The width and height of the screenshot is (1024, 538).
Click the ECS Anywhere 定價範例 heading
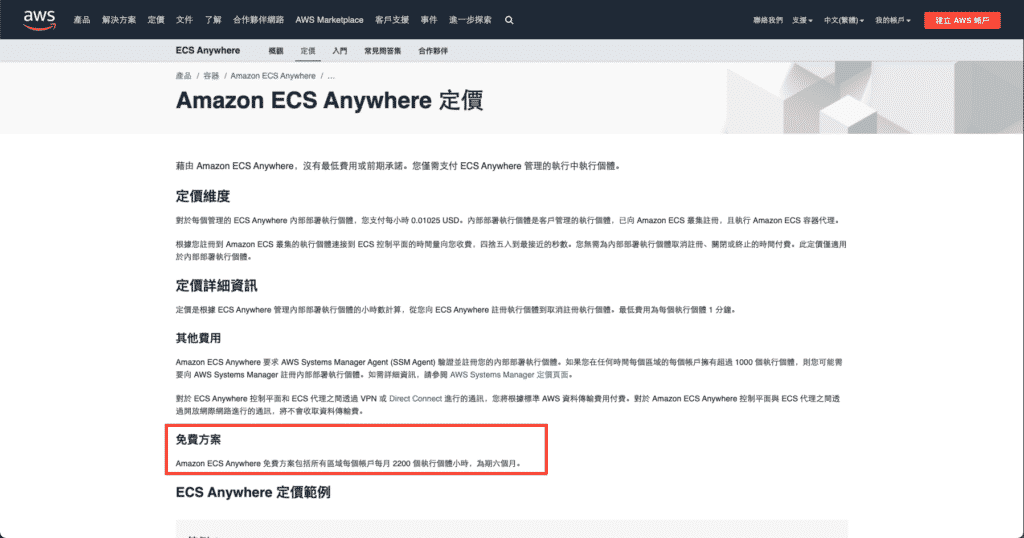pyautogui.click(x=253, y=492)
